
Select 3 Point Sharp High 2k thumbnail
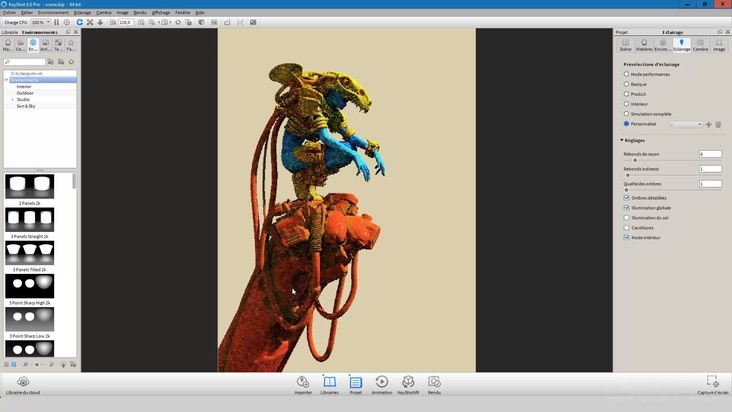29,286
